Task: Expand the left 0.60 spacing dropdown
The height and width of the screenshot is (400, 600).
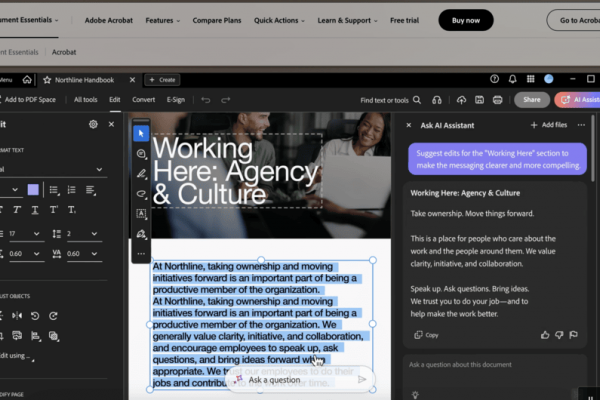Action: [36, 254]
